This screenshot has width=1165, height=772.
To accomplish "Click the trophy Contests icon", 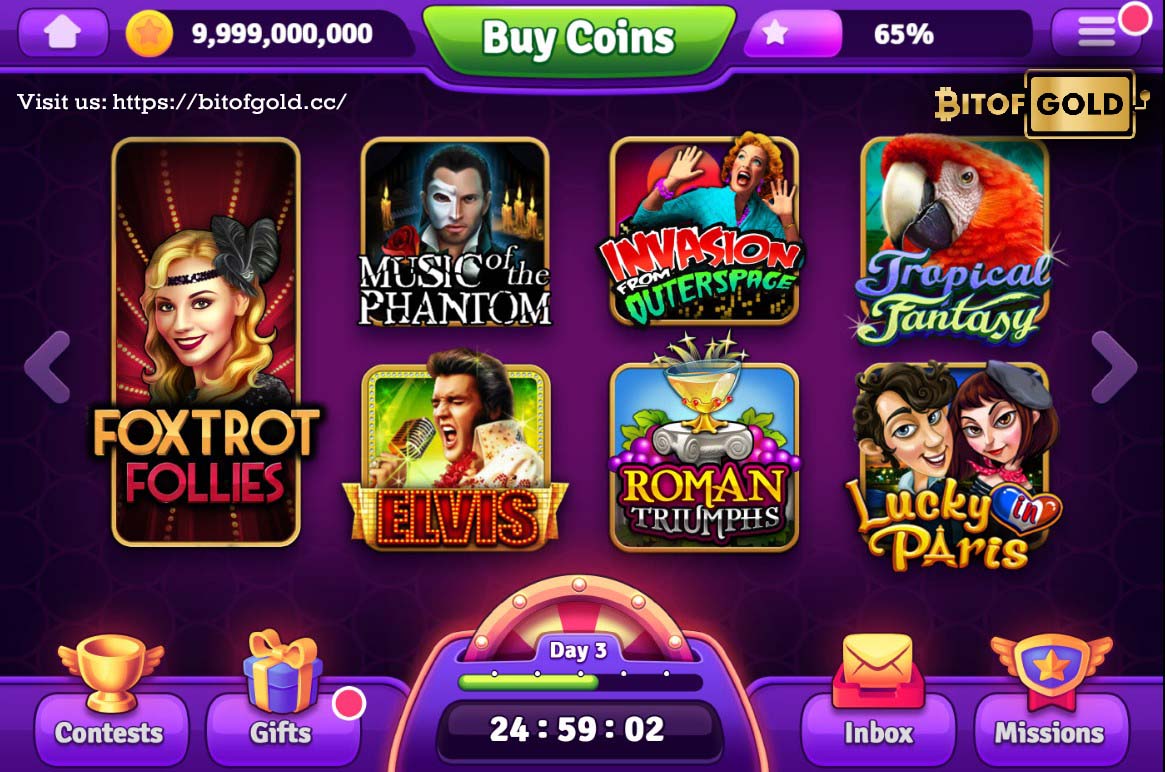I will (111, 672).
